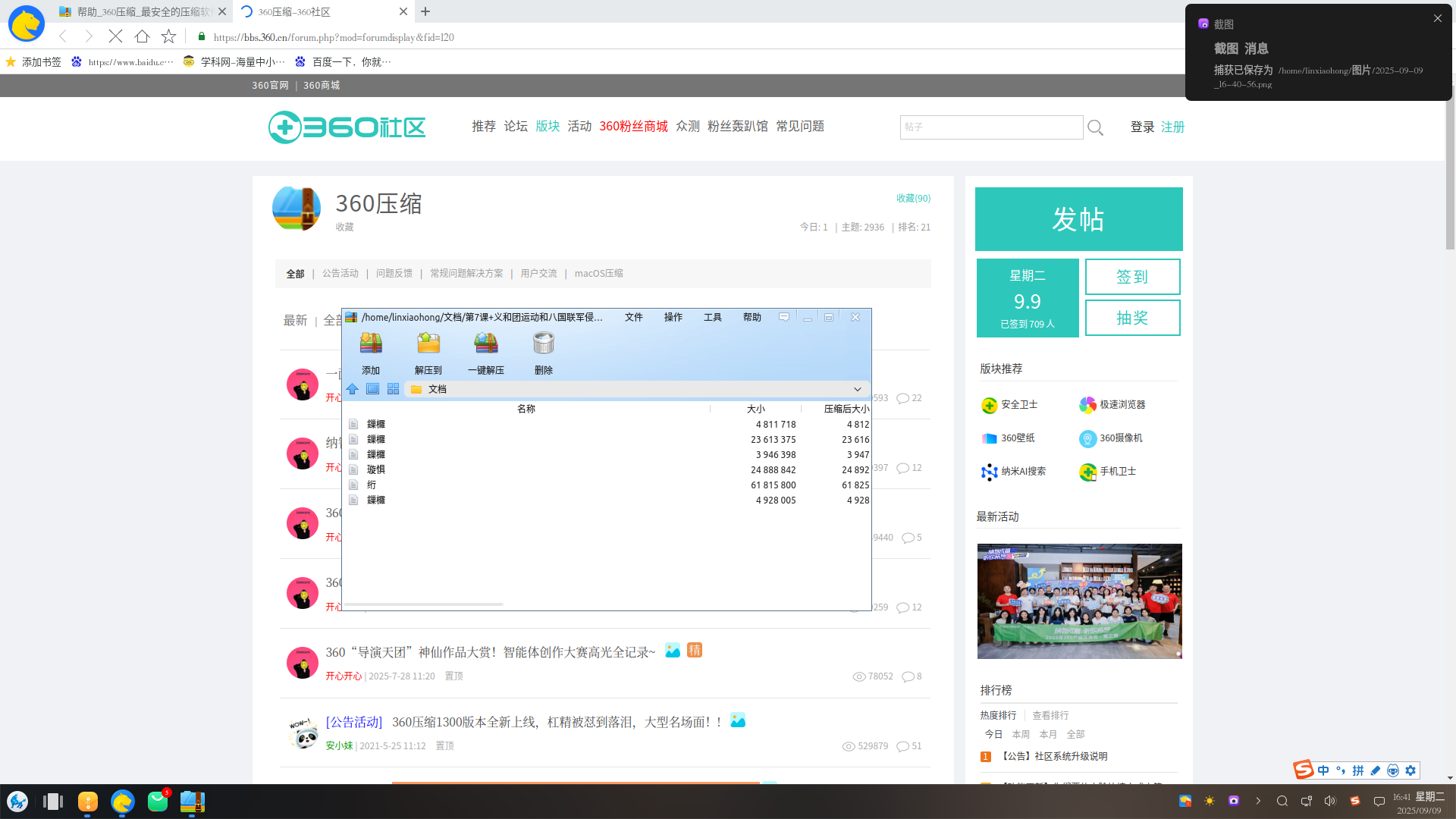Toggle Sogou 拼 pinyin input mode
This screenshot has width=1456, height=819.
[x=1358, y=770]
